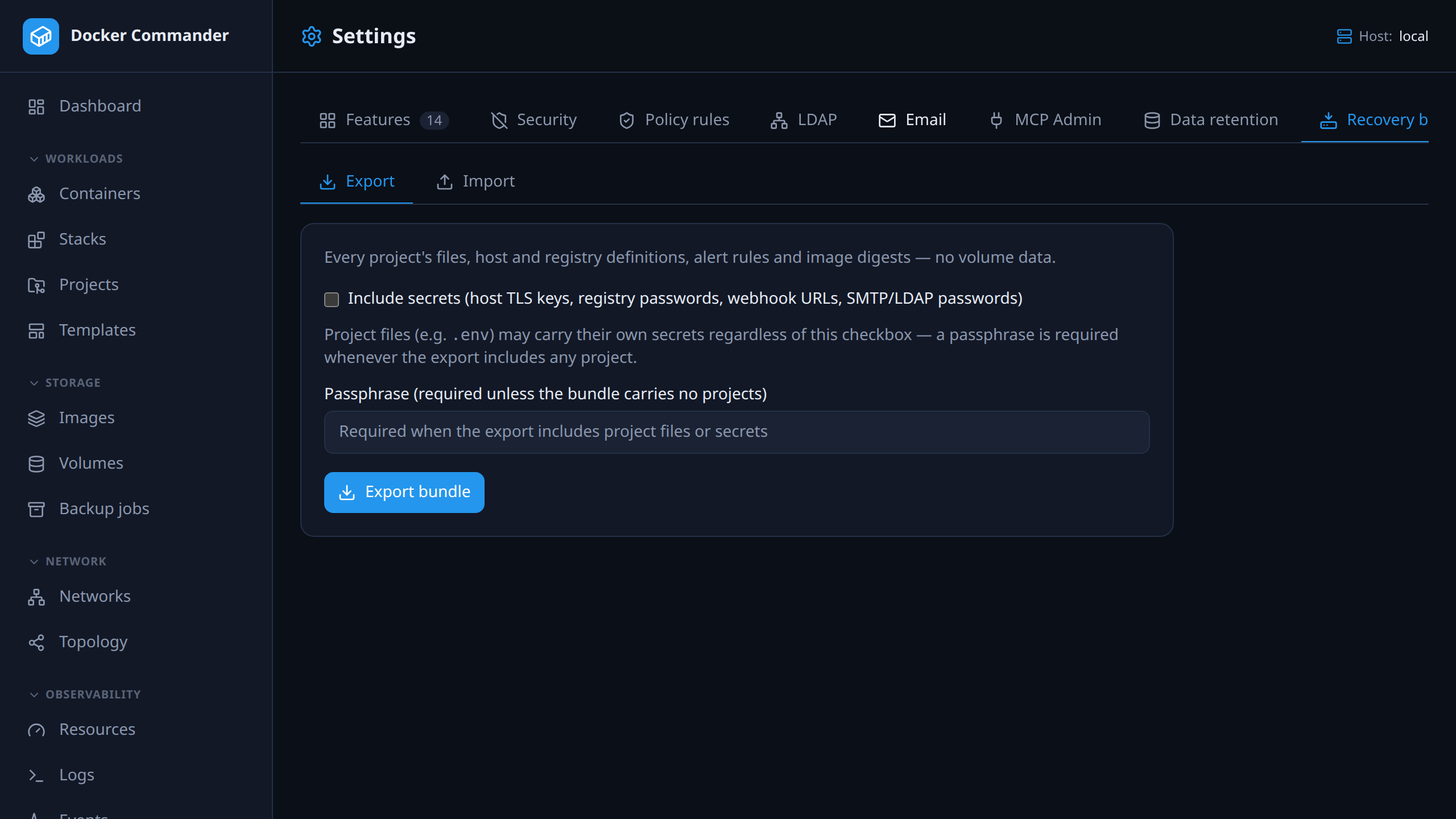
Task: Switch to the Email tab
Action: click(912, 120)
